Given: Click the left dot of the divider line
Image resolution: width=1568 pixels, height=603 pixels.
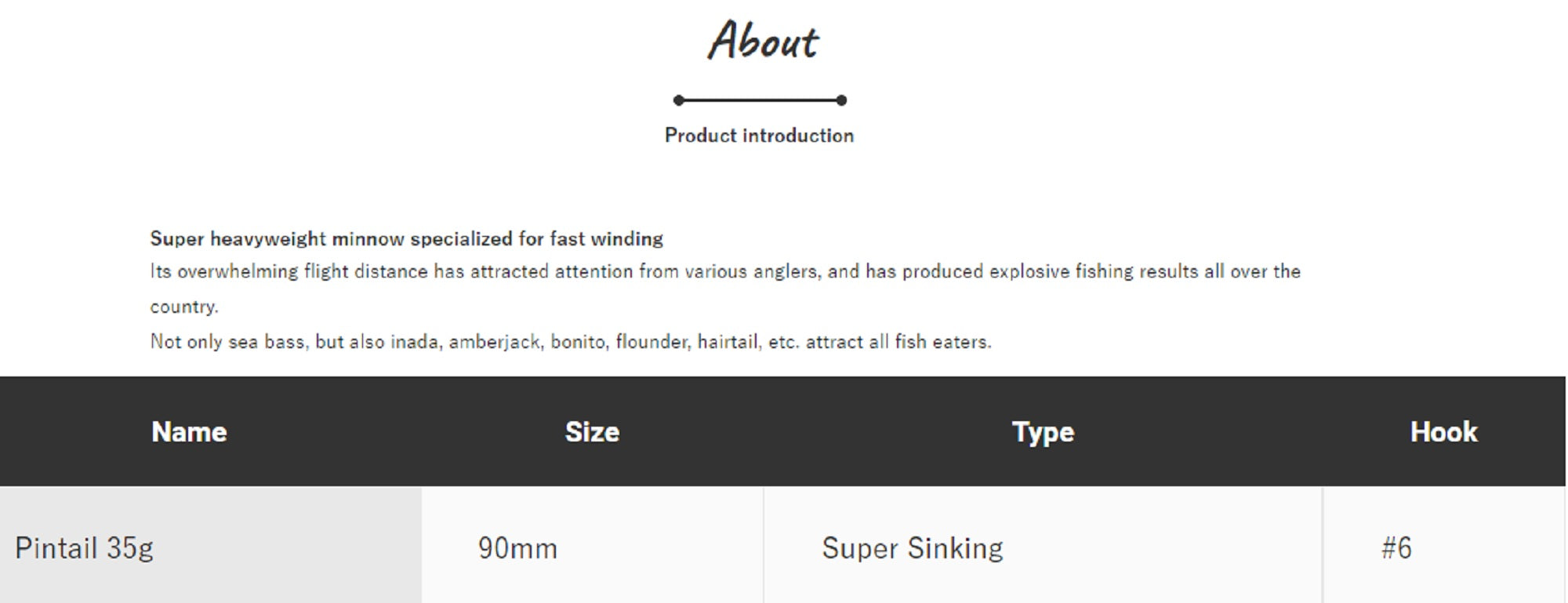Looking at the screenshot, I should 679,100.
